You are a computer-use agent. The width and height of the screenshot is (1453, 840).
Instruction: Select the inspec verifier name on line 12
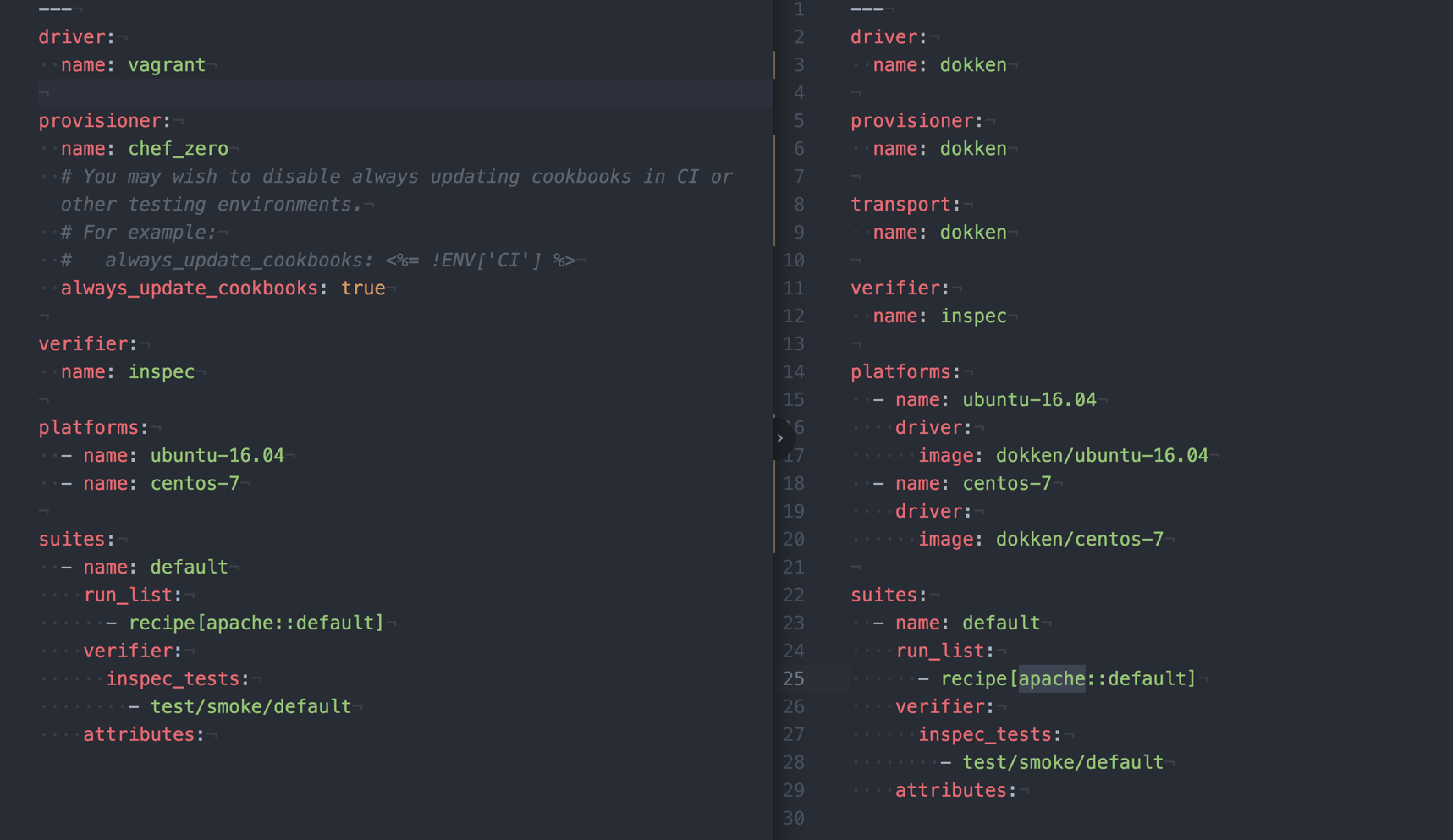[974, 316]
